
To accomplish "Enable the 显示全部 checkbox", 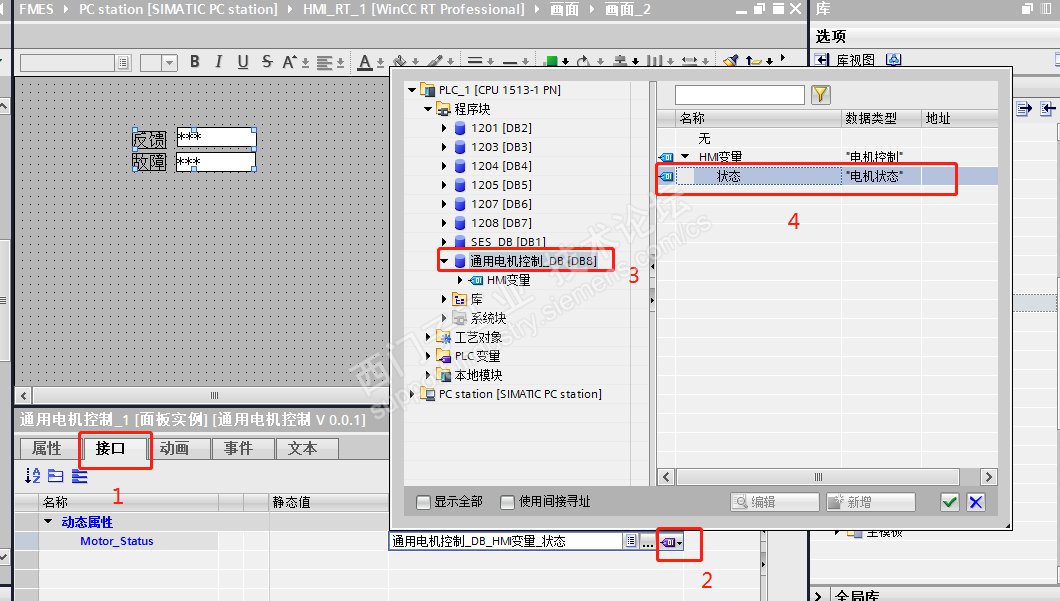I will pos(423,502).
